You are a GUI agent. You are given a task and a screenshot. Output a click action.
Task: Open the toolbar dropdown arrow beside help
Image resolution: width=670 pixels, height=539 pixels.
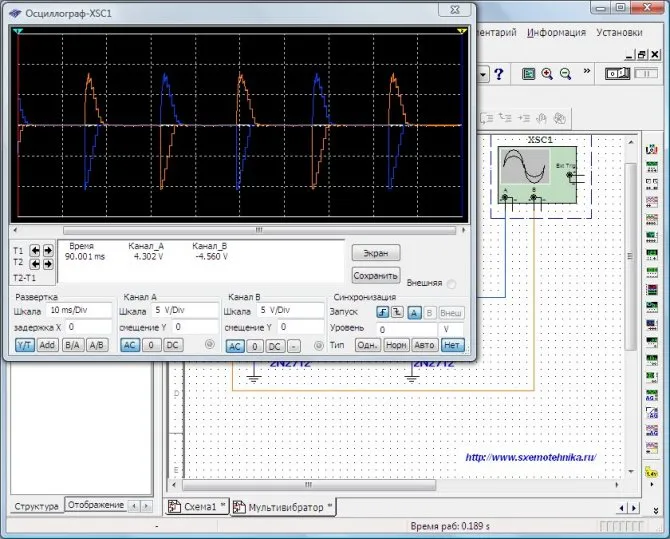coord(483,74)
